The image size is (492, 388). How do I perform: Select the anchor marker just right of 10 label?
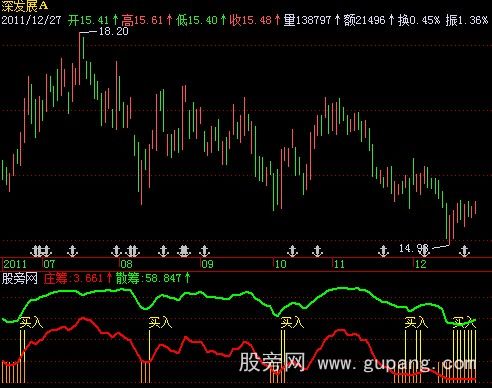(292, 251)
